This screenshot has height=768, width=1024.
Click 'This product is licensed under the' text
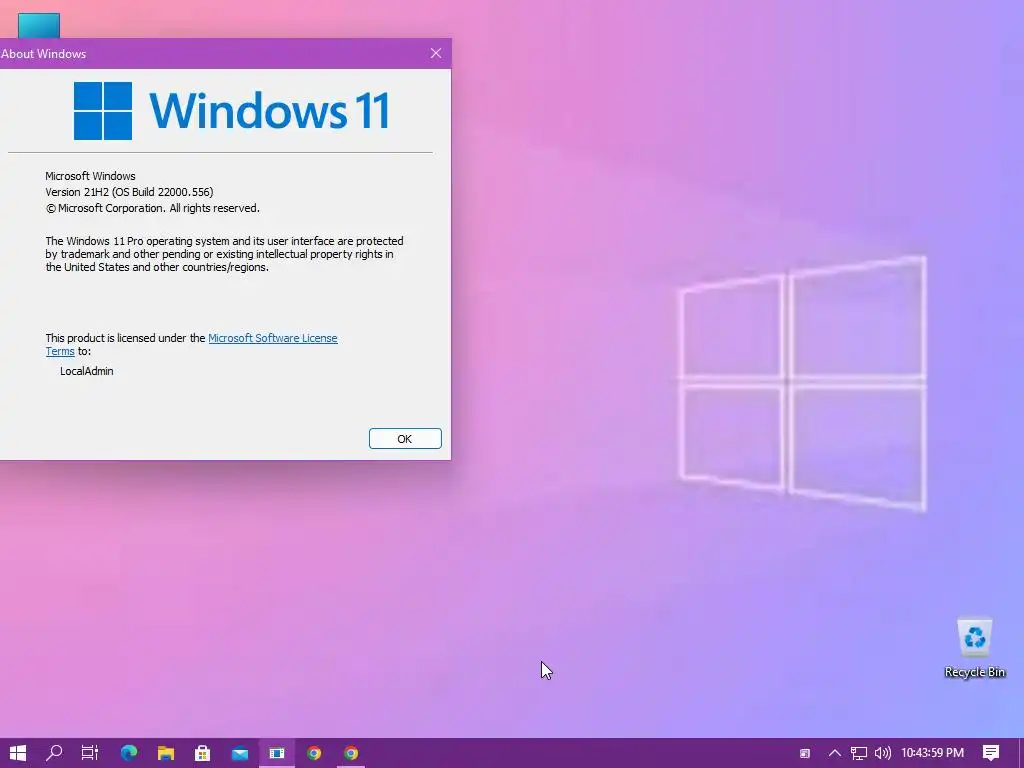tap(125, 338)
